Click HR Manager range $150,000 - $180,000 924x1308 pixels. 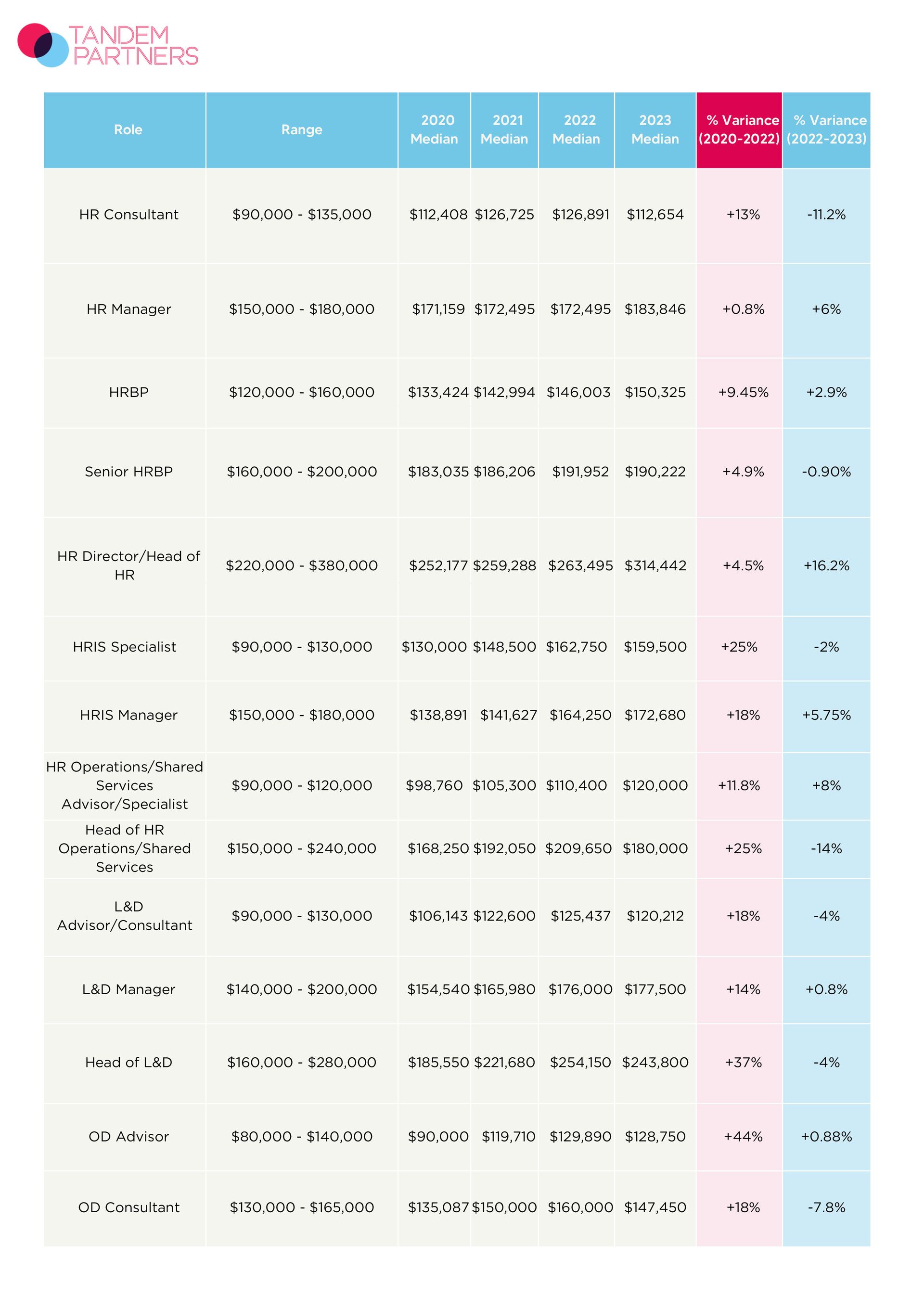tap(301, 309)
